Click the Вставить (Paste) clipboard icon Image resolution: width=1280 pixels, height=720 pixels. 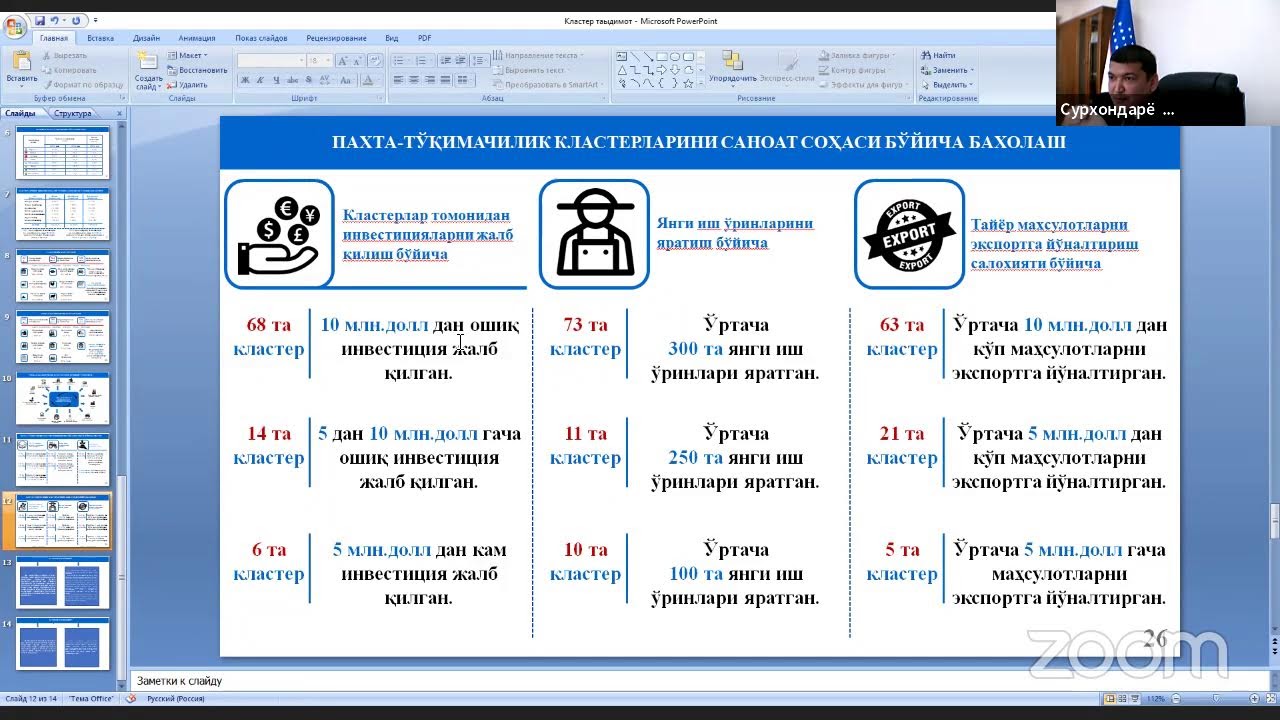pyautogui.click(x=21, y=60)
